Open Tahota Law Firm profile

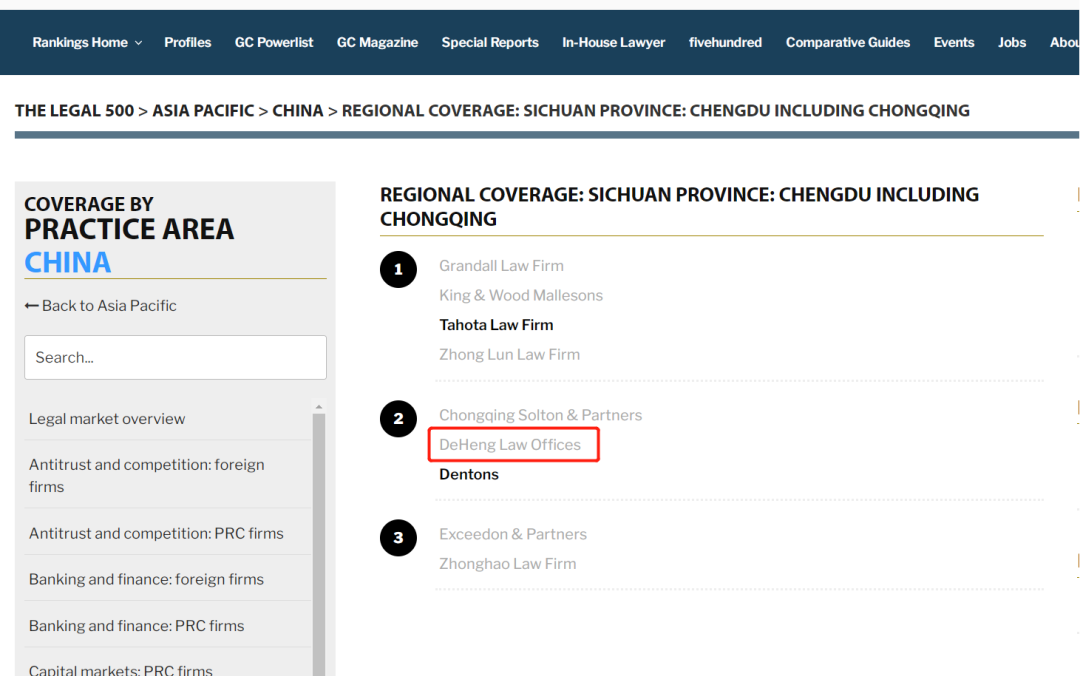[496, 325]
